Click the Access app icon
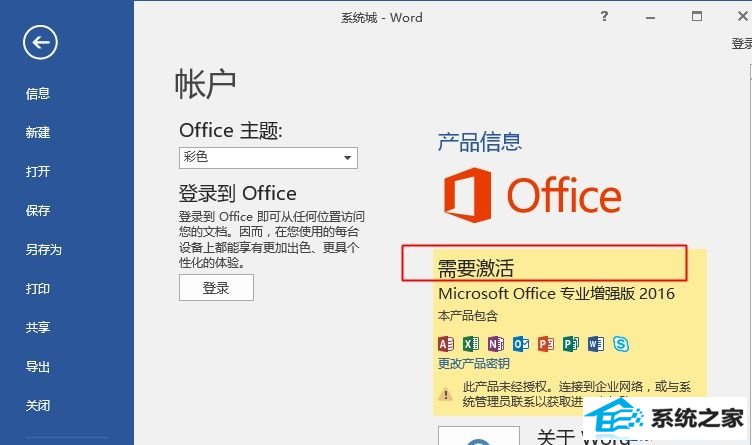Screen dimensions: 752x445 (x=446, y=344)
